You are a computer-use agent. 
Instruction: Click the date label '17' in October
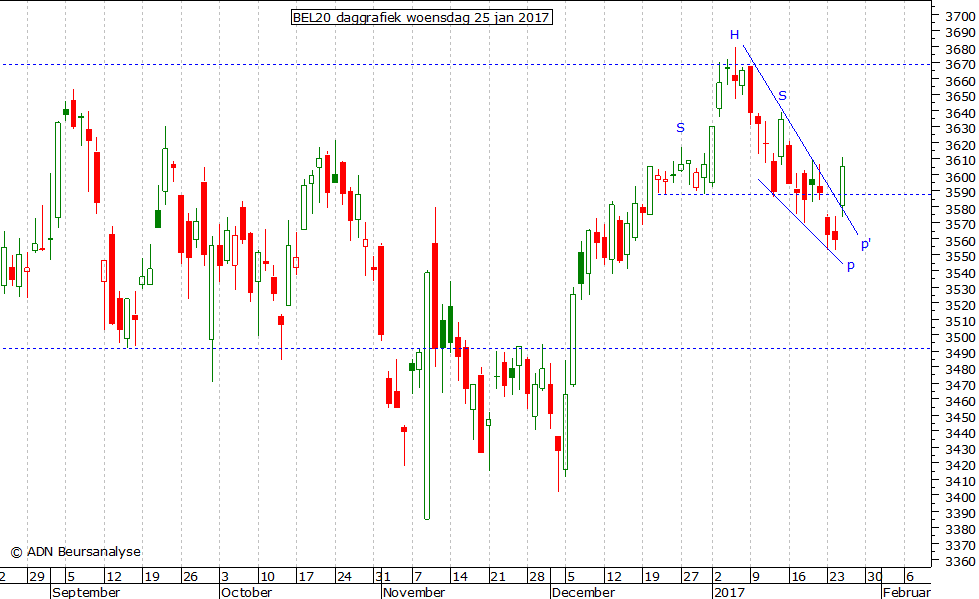306,577
